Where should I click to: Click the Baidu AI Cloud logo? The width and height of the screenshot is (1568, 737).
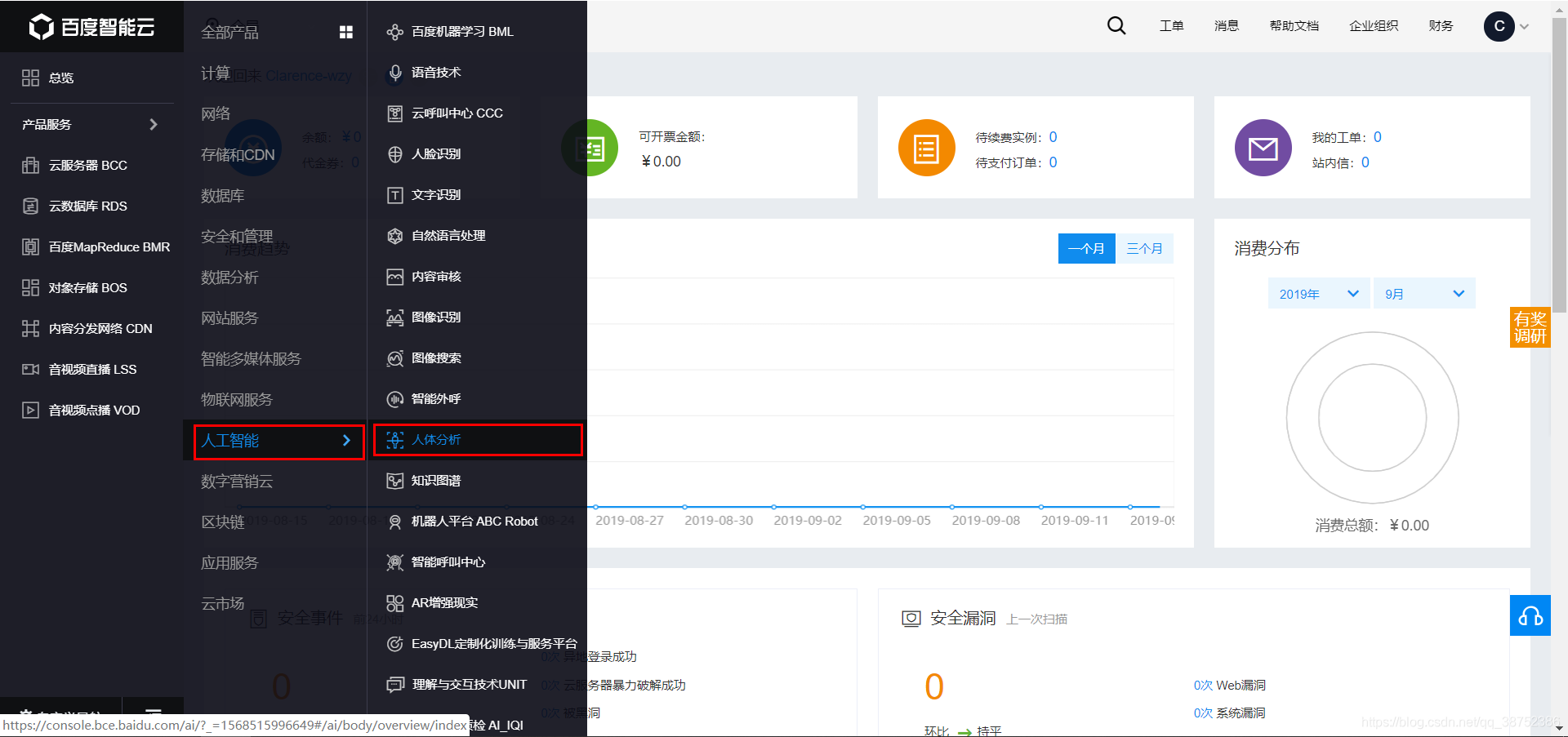tap(91, 27)
